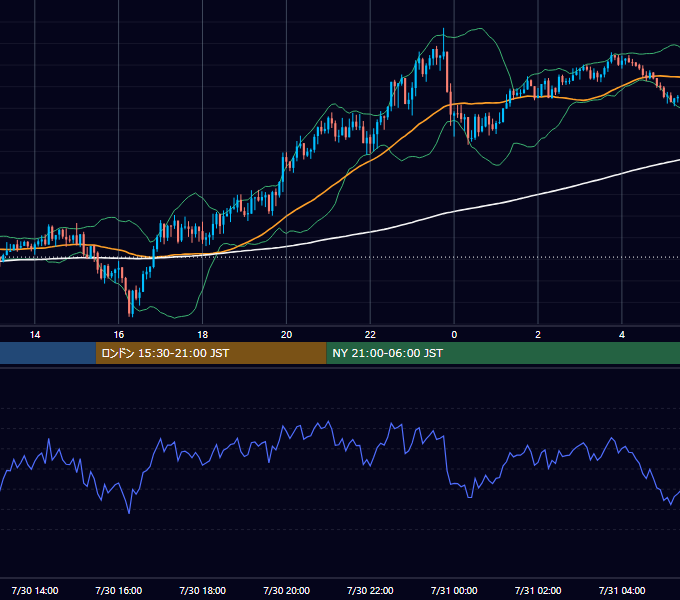This screenshot has width=680, height=600.
Task: Click the 7/30 16:00 label on oscillator axis
Action: tap(118, 590)
